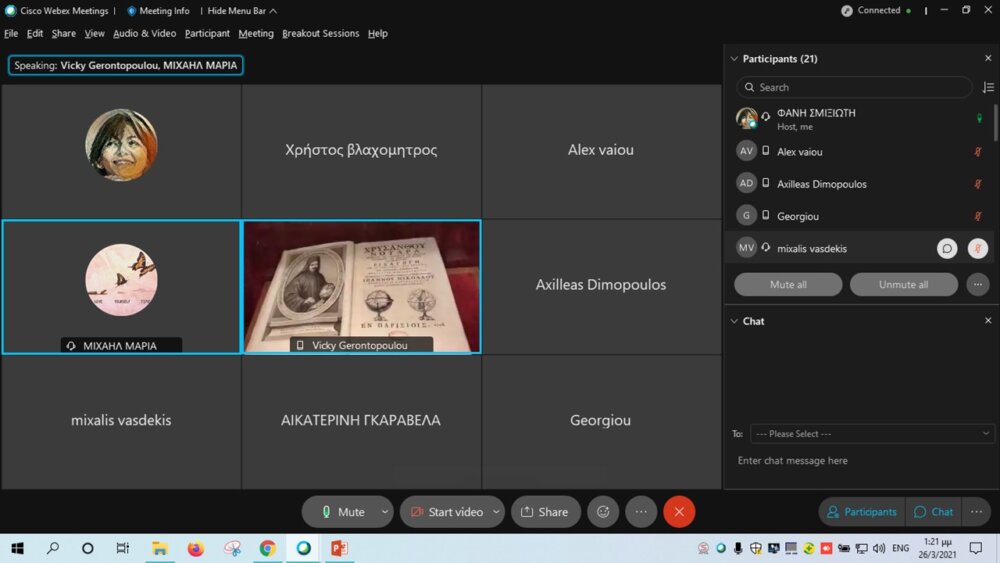Viewport: 1000px width, 563px height.
Task: Open PowerPoint from the taskbar
Action: 339,548
